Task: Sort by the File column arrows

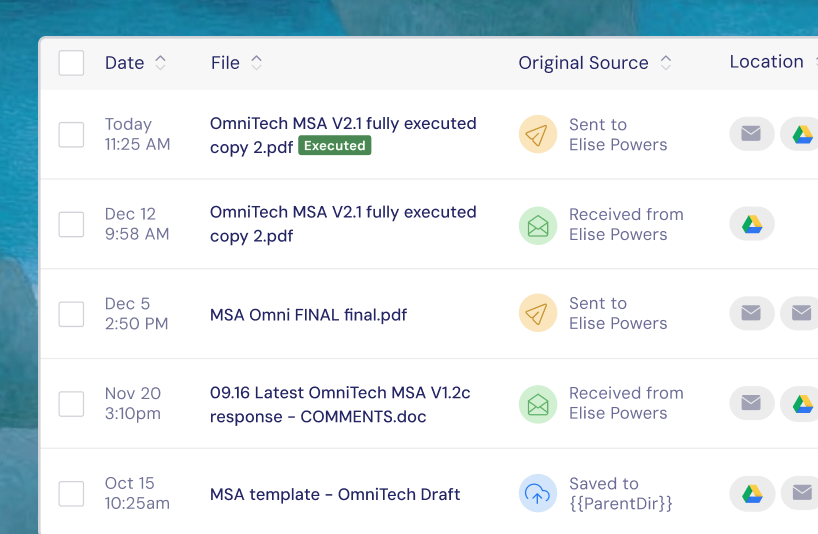Action: [256, 63]
